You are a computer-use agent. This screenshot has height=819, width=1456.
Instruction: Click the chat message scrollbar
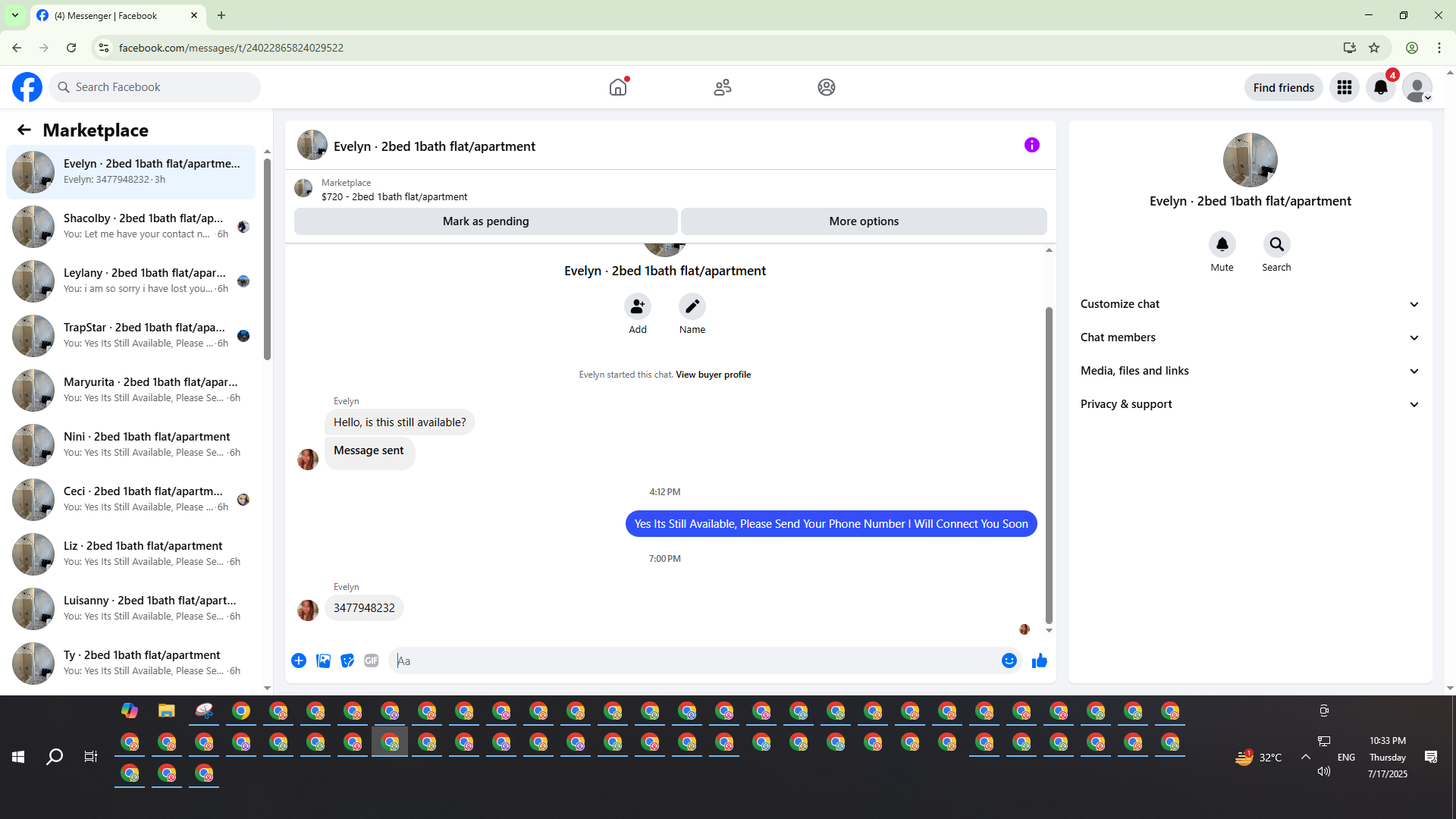[1049, 466]
